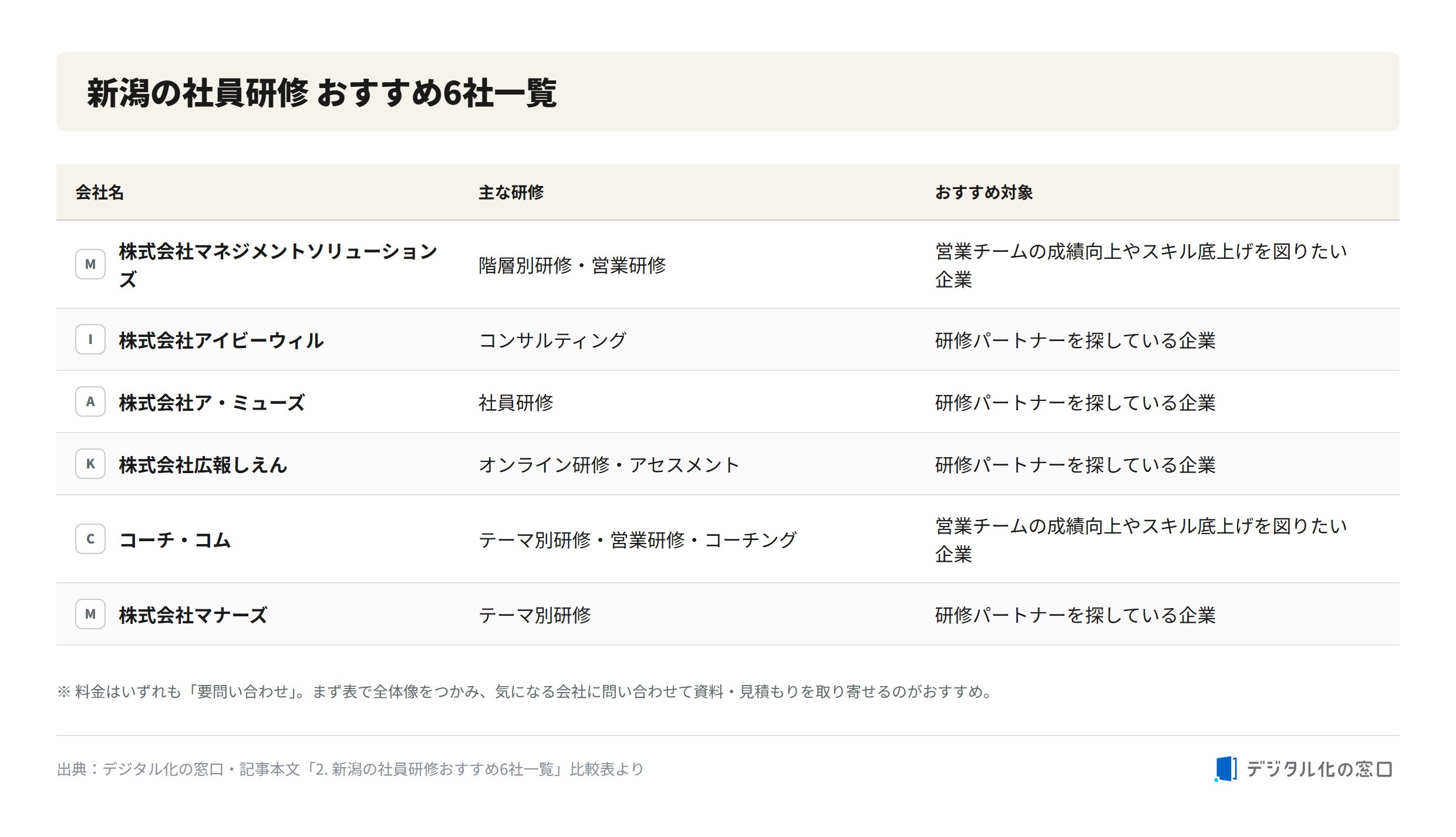Click the A badge beside ア・ミューズ
This screenshot has width=1456, height=837.
pyautogui.click(x=90, y=401)
